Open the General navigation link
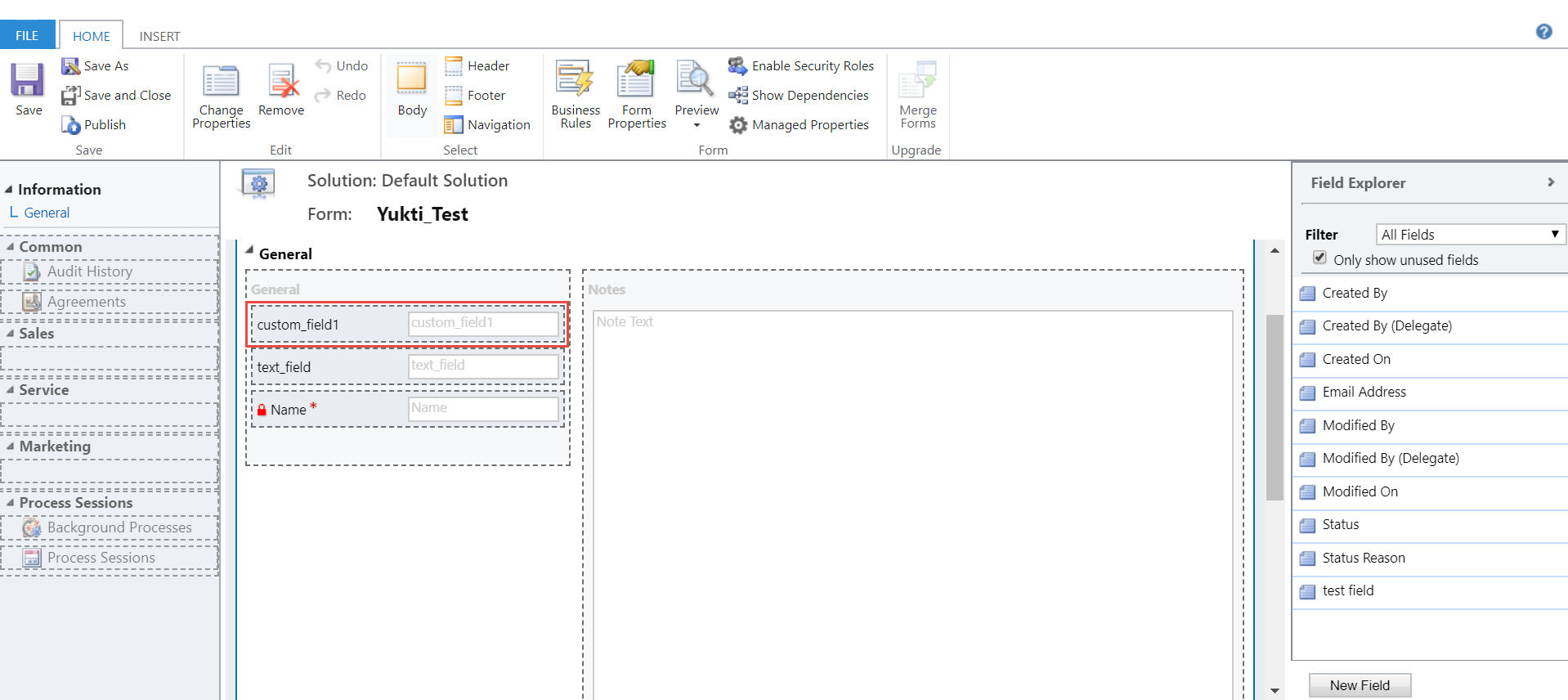This screenshot has width=1568, height=700. point(47,213)
